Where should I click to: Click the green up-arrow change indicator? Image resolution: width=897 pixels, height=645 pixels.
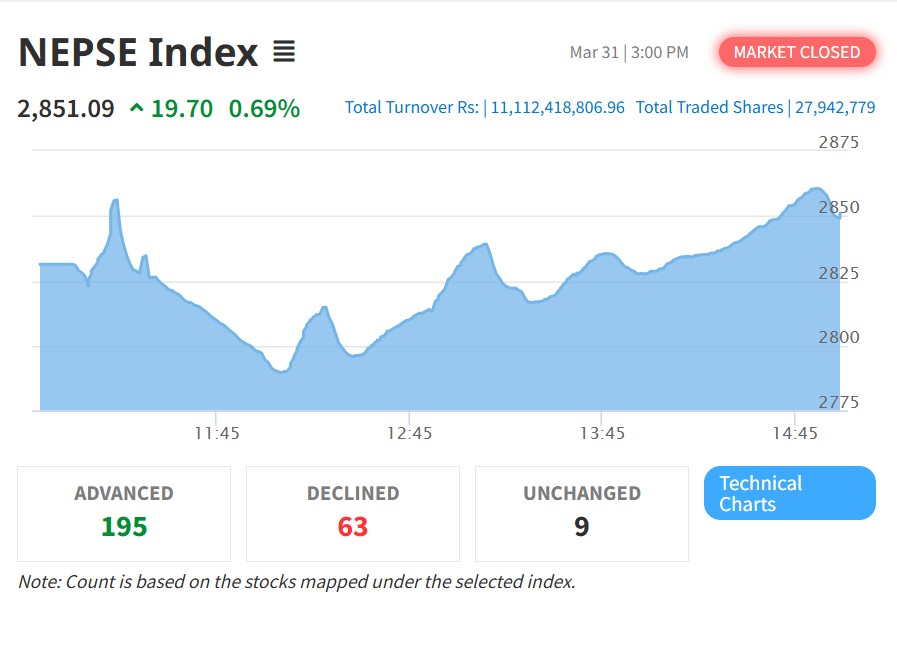136,108
